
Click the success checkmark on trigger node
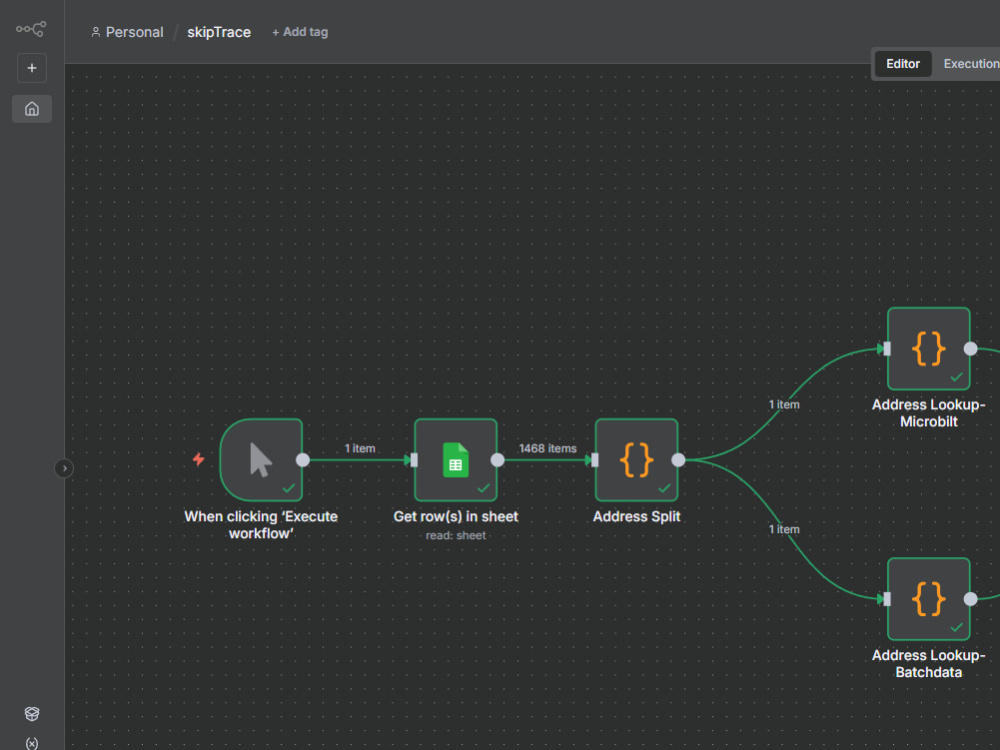click(289, 488)
